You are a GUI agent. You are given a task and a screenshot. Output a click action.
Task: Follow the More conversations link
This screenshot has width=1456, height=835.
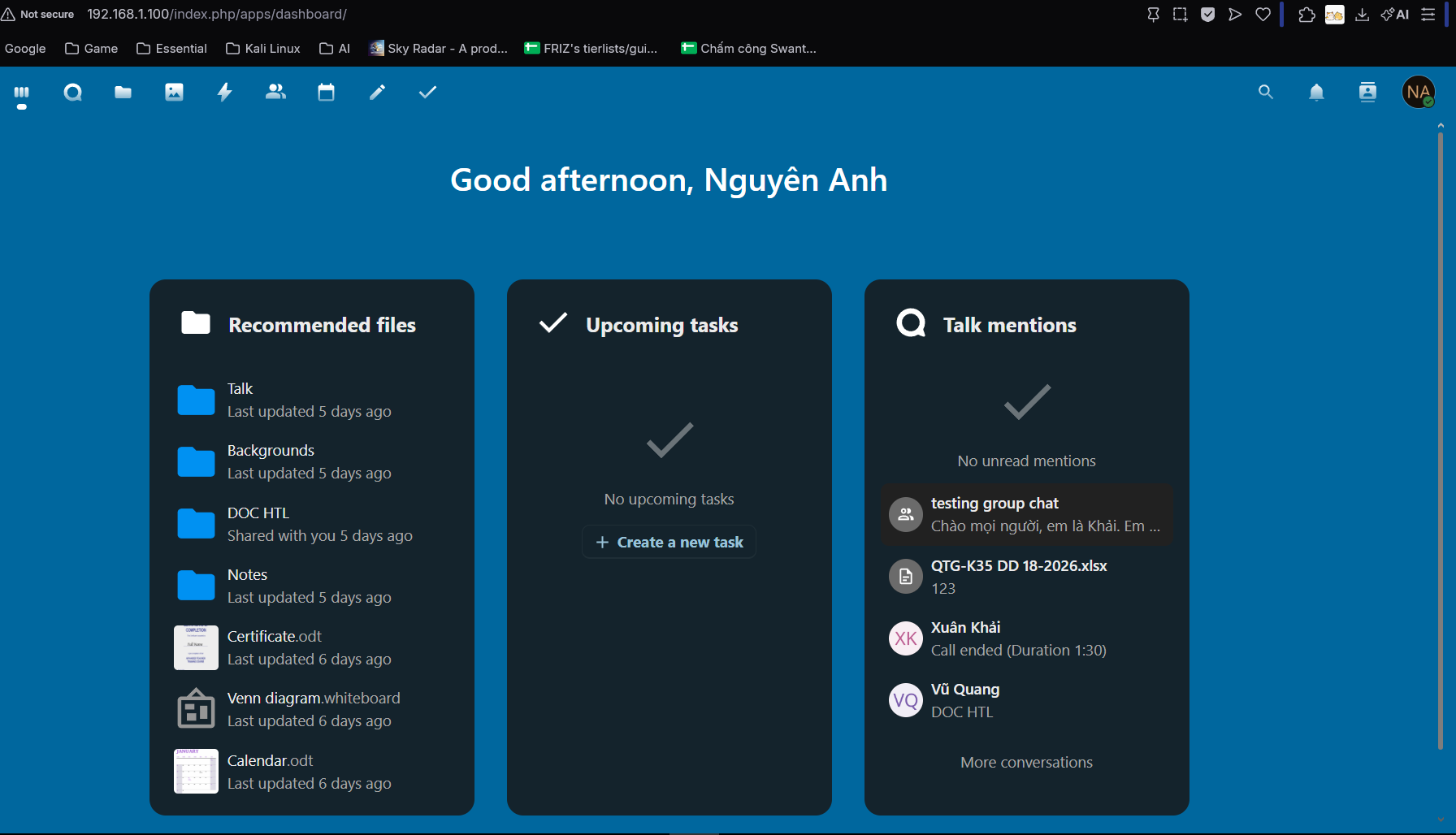pos(1027,763)
